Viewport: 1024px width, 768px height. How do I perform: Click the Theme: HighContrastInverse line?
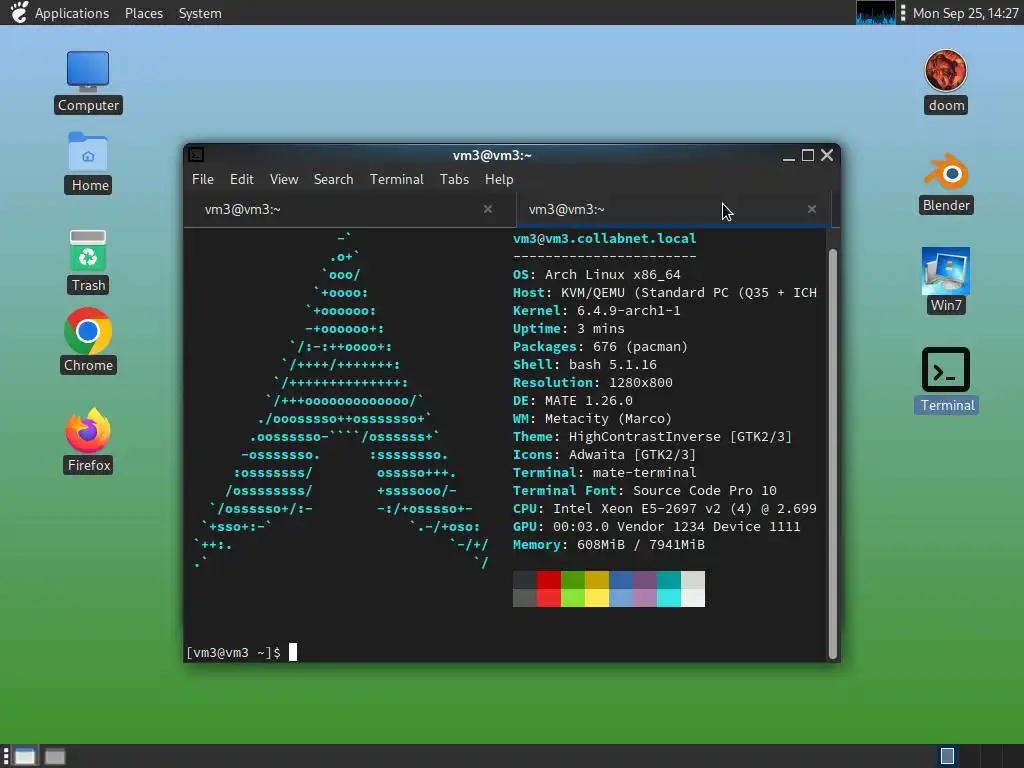pos(652,436)
